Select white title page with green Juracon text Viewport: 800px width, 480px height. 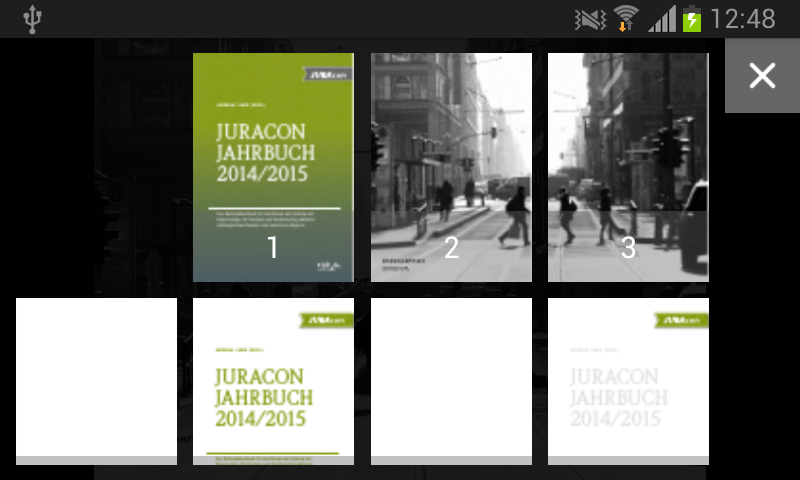[273, 381]
